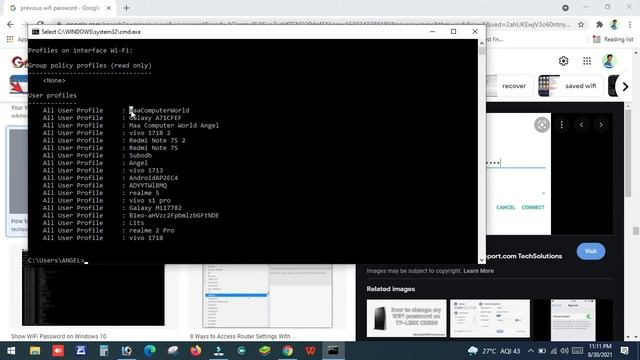Open Google settings gear icon
This screenshot has height=360, width=640.
[564, 61]
